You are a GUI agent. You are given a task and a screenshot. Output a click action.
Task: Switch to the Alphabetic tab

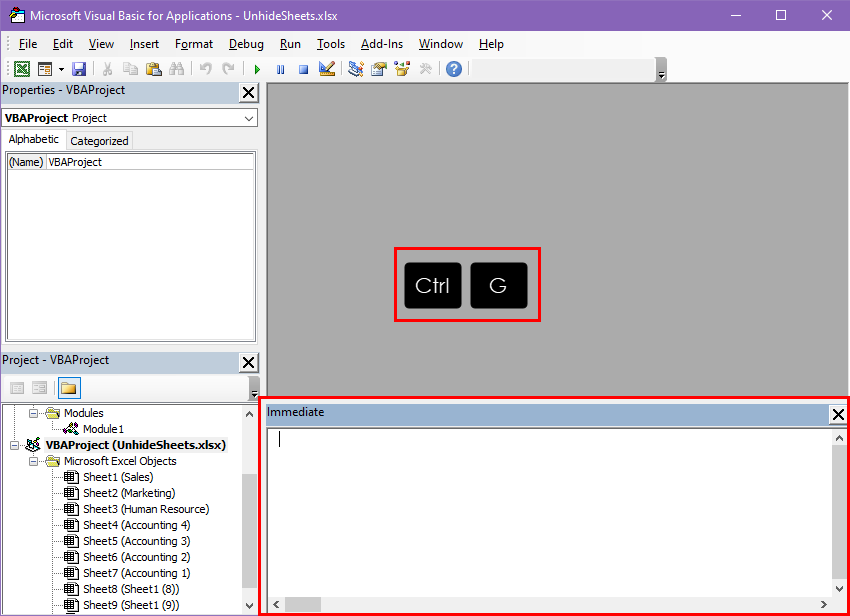point(34,139)
